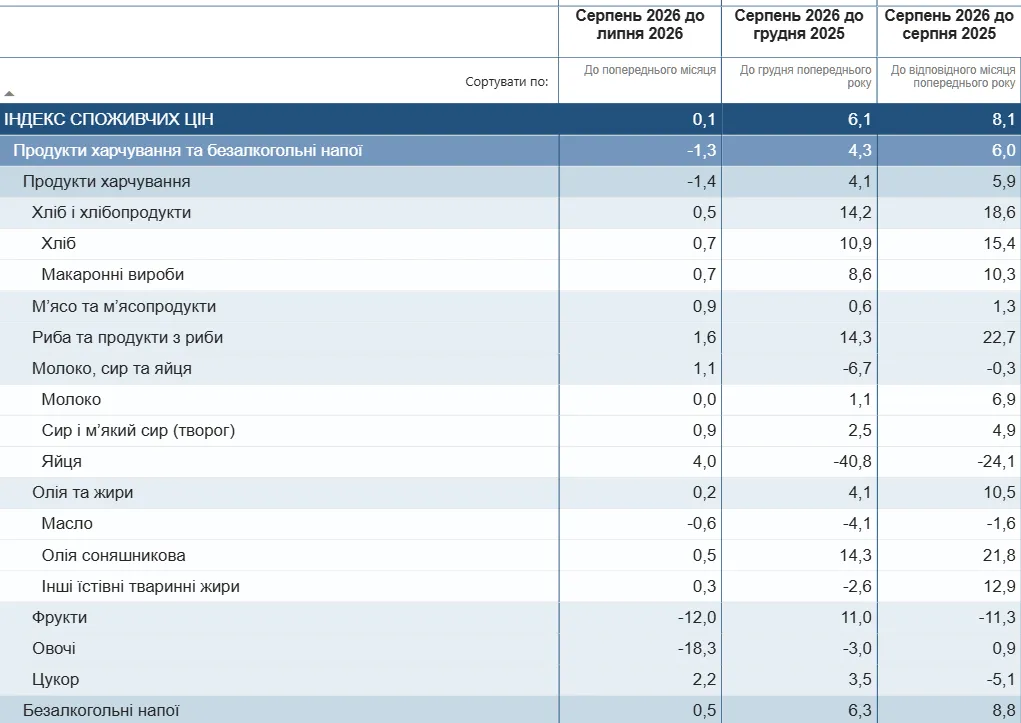This screenshot has height=723, width=1021.
Task: Sort by 'До попереднього місяця' column
Action: pos(649,70)
